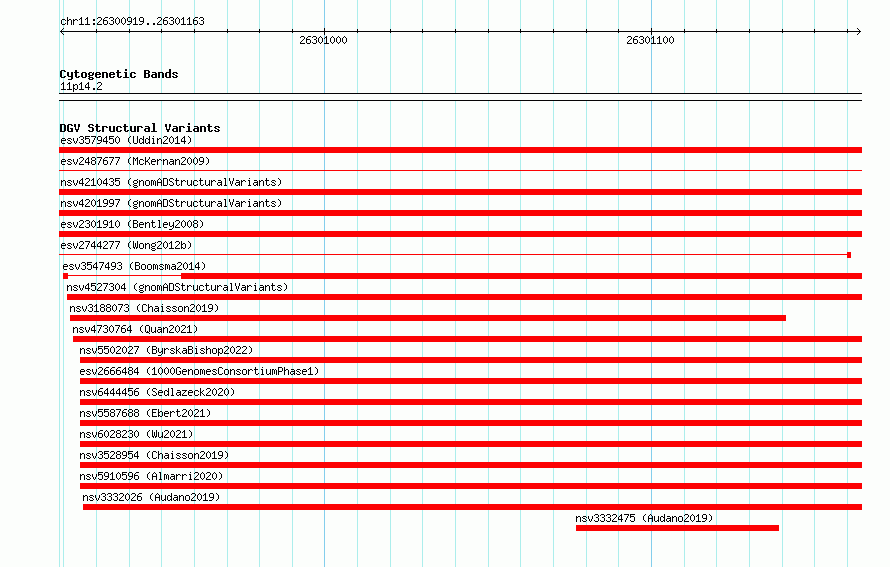Click the red bar under esv2666484
This screenshot has height=567, width=890.
(471, 381)
